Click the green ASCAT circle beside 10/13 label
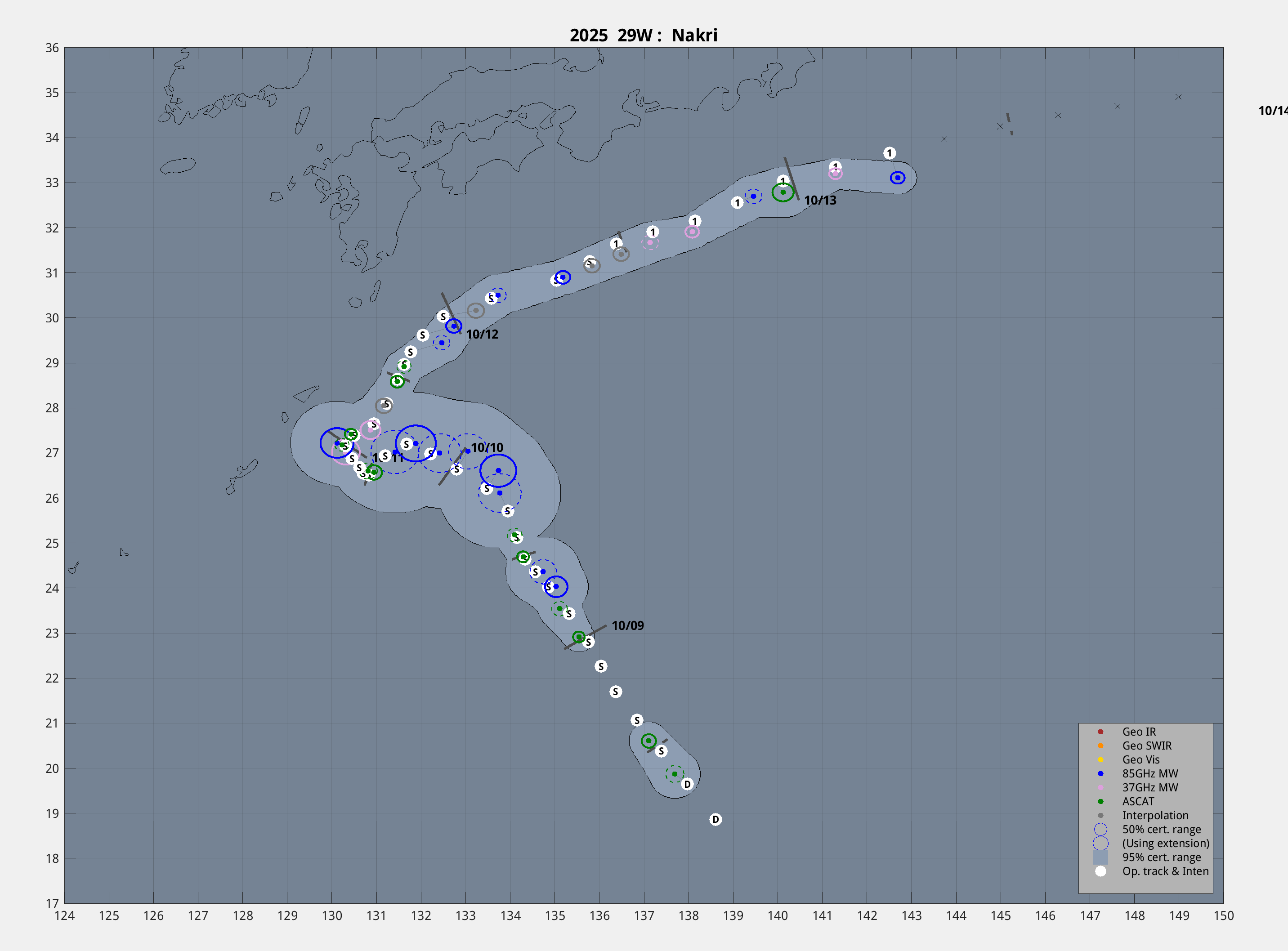The height and width of the screenshot is (951, 1288). click(x=783, y=192)
